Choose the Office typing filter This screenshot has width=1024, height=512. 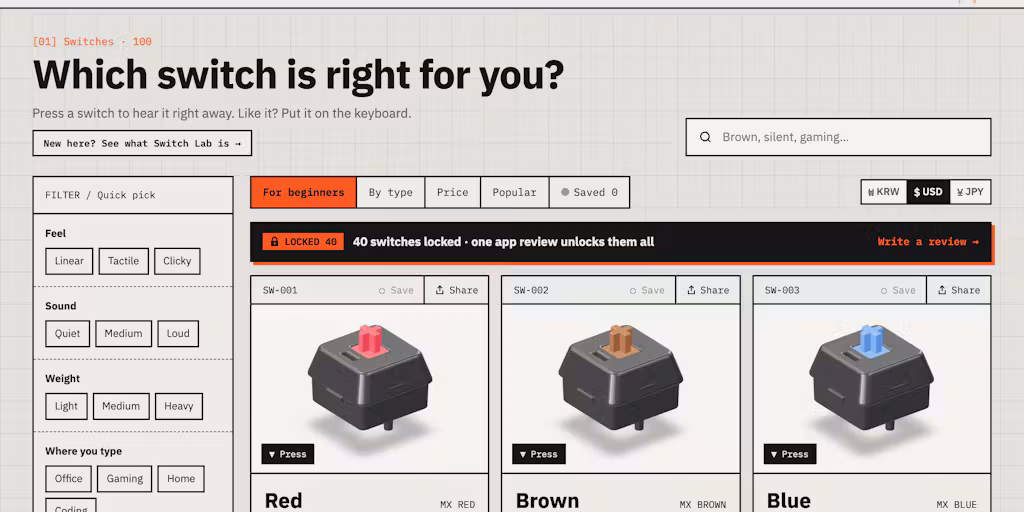69,479
